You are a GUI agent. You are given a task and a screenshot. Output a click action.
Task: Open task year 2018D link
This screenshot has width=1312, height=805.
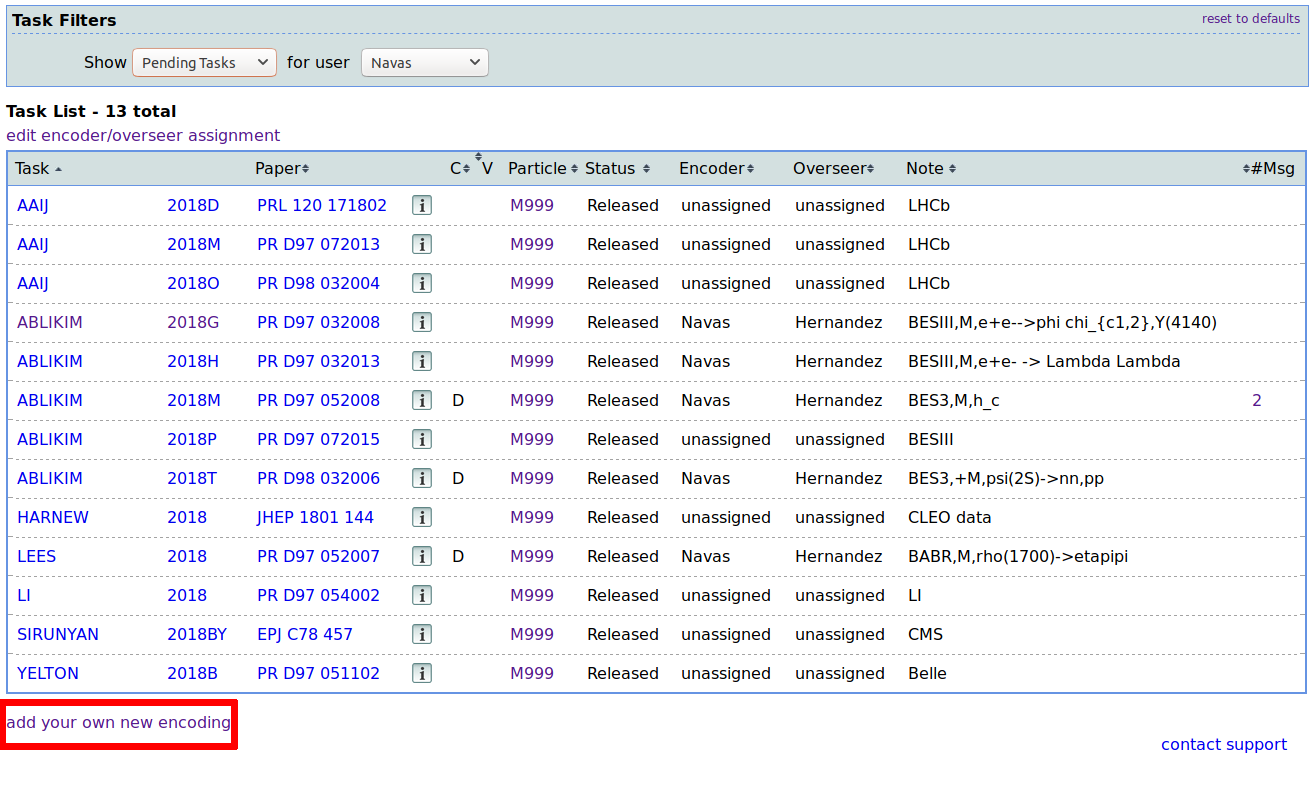pos(193,205)
